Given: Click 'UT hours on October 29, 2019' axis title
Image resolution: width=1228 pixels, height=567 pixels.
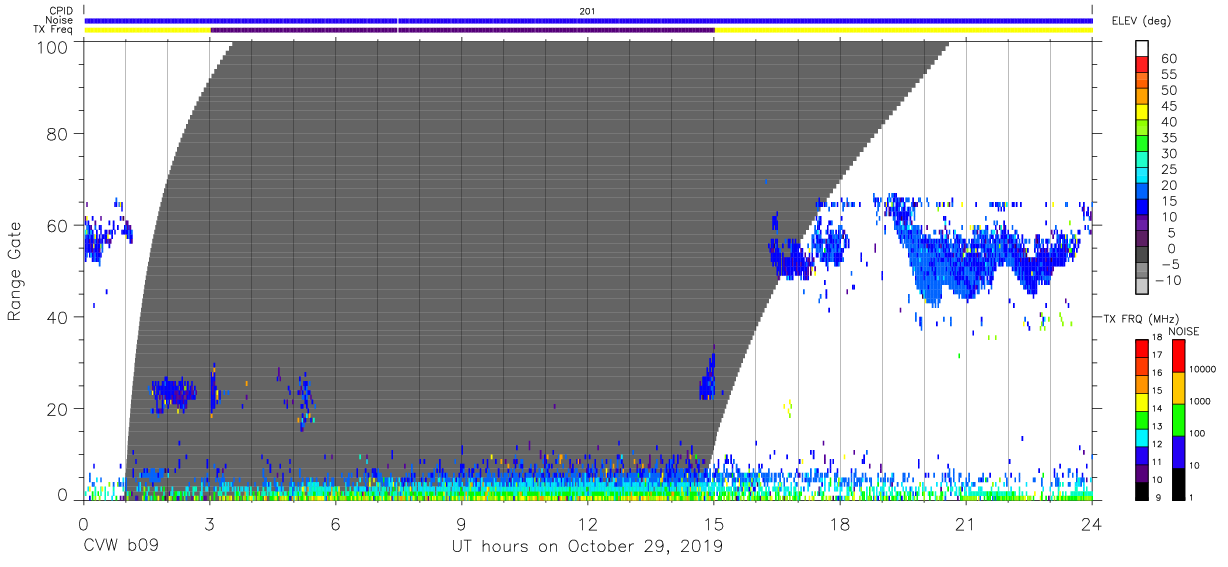Looking at the screenshot, I should [588, 548].
